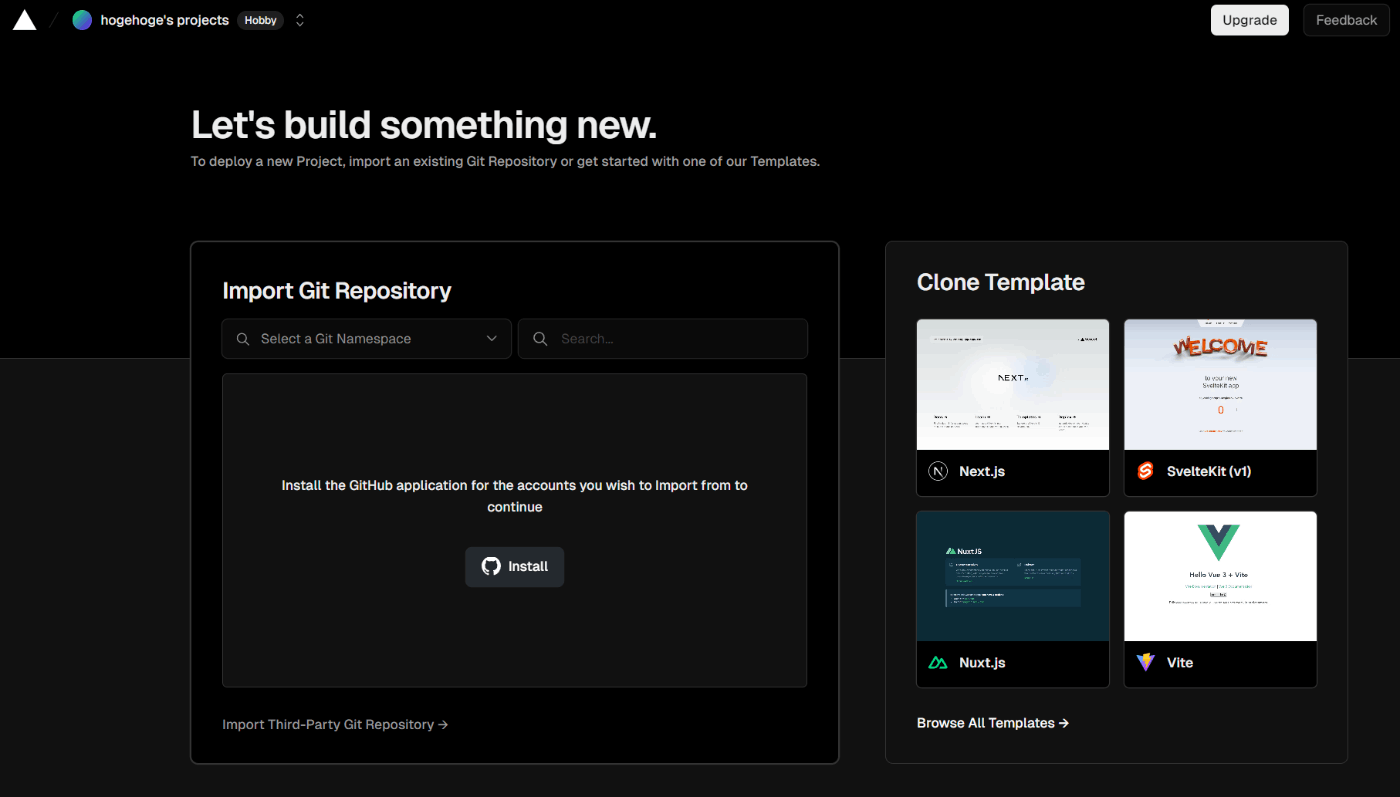This screenshot has height=797, width=1400.
Task: Click the Let's build something new heading
Action: tap(424, 125)
